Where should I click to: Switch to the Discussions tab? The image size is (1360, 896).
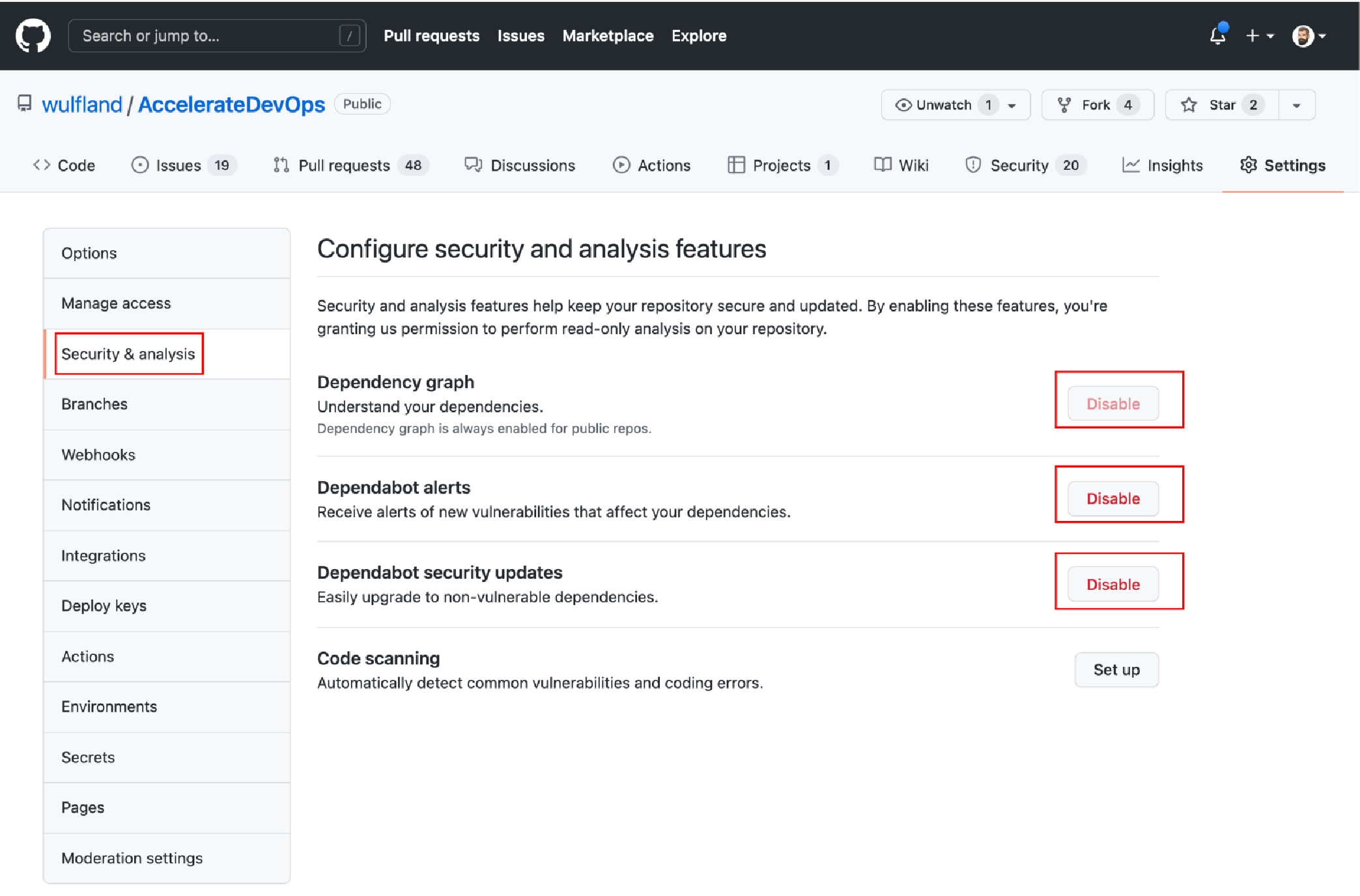coord(520,165)
